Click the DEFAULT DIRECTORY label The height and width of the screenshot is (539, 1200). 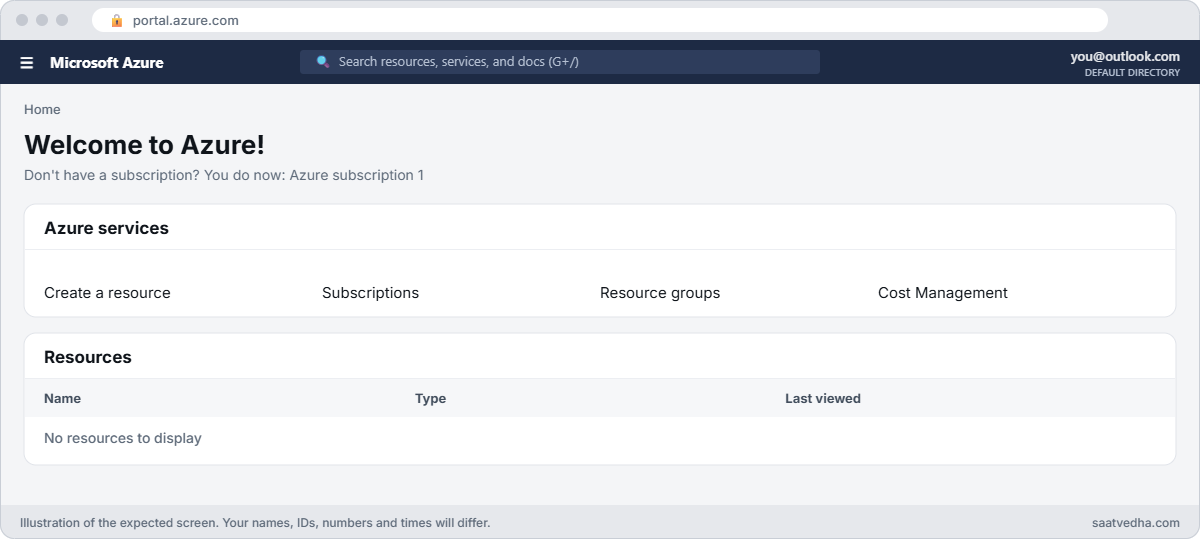pos(1132,73)
